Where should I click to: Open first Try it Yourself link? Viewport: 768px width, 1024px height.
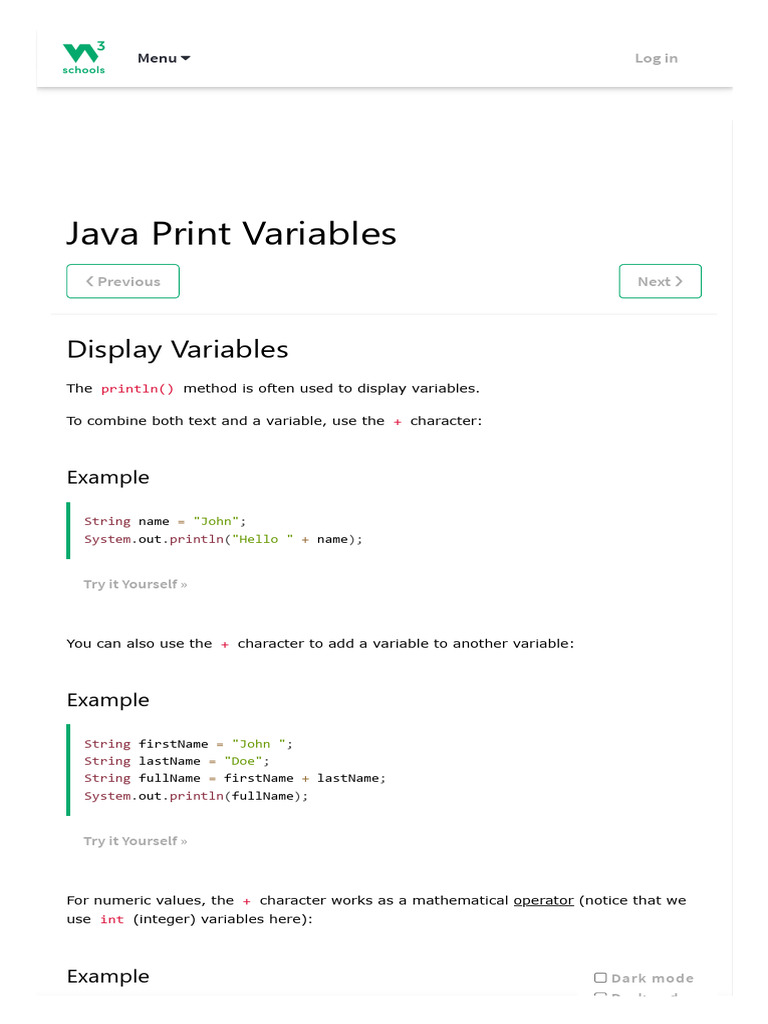[x=135, y=584]
